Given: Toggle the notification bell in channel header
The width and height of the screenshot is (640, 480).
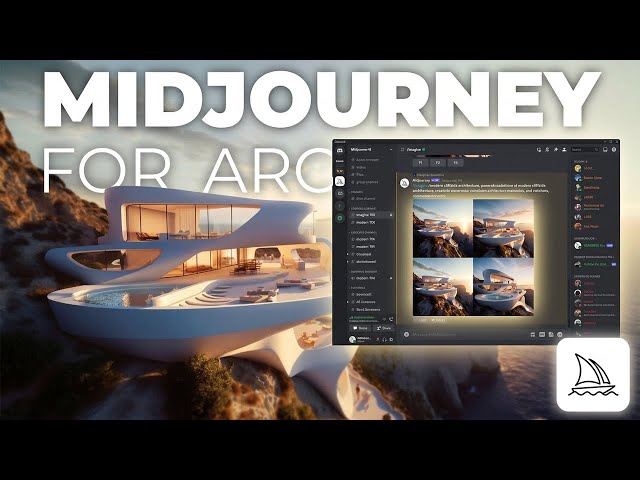Looking at the screenshot, I should click(547, 150).
